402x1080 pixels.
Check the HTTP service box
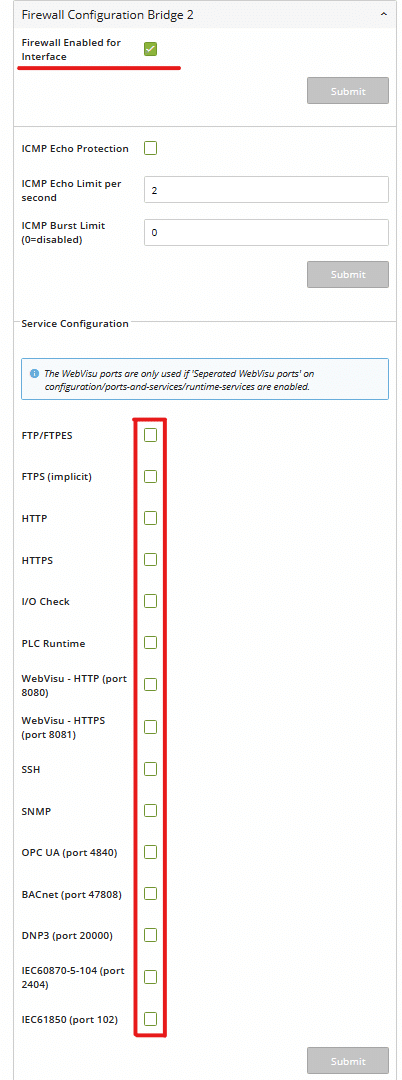click(x=150, y=518)
